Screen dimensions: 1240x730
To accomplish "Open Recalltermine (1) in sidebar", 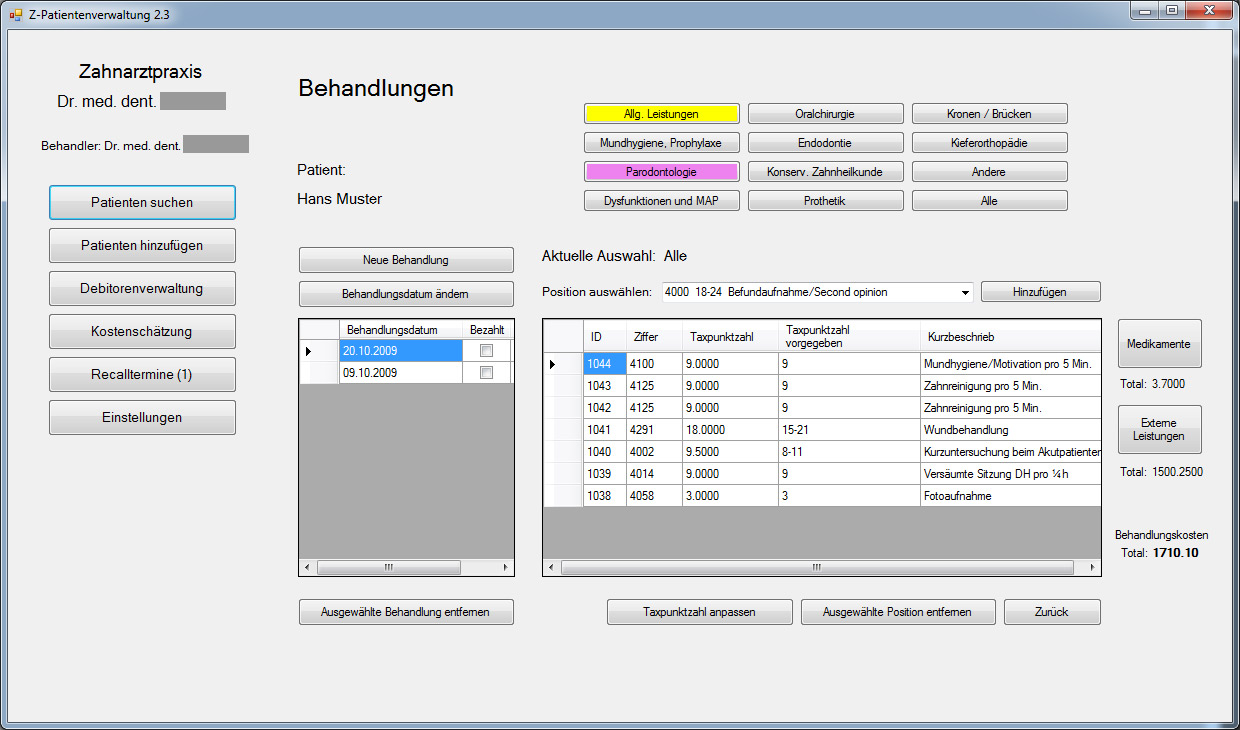I will pos(142,375).
